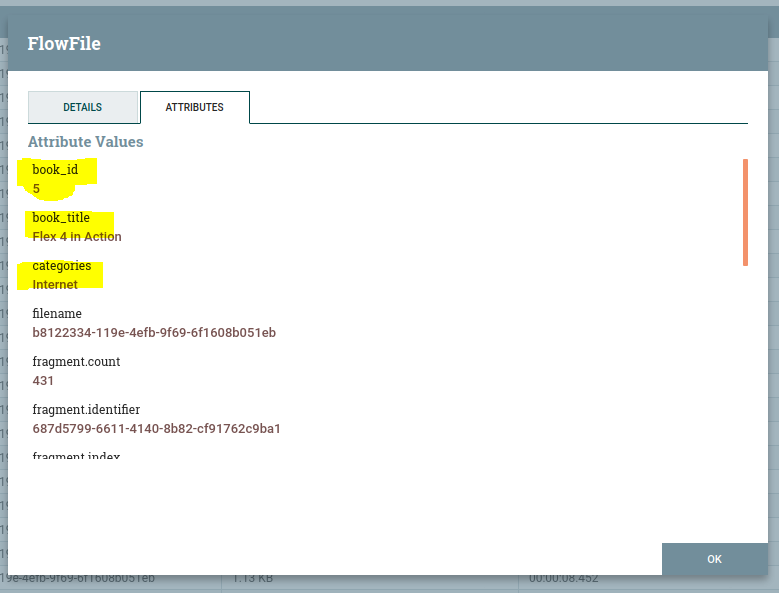Switch to the DETAILS tab
779x593 pixels.
83,107
